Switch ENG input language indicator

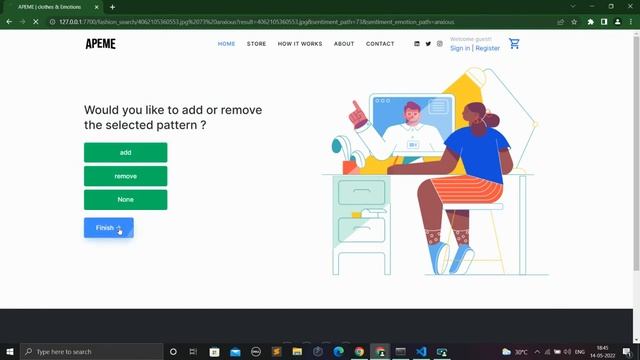pos(580,351)
